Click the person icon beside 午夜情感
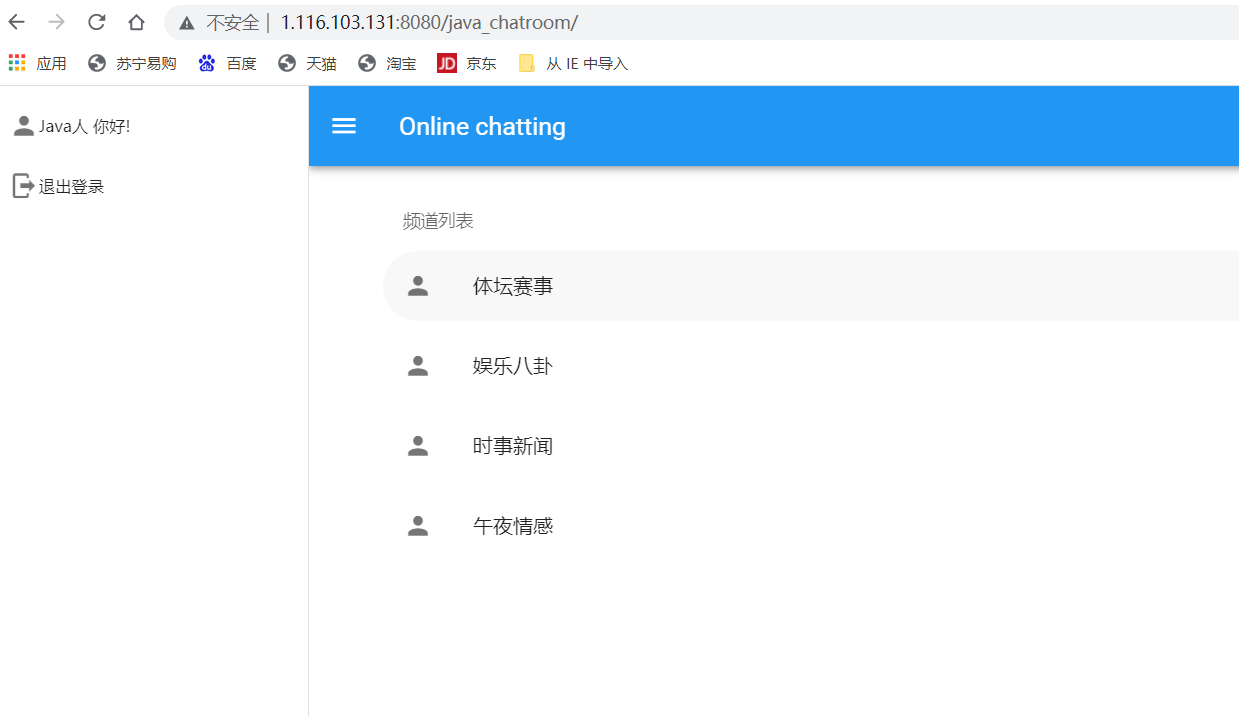 click(x=417, y=525)
